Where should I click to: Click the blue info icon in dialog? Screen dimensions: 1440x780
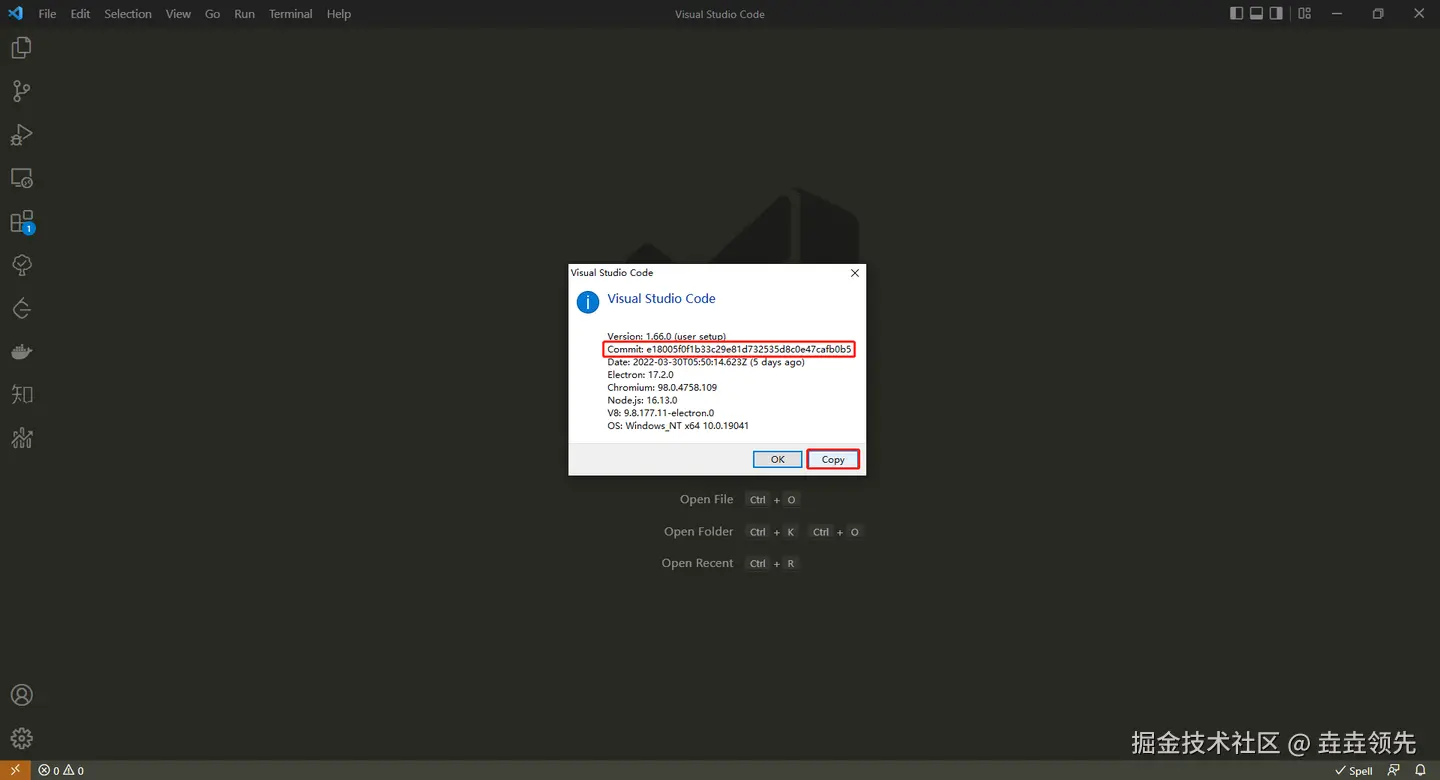click(x=588, y=301)
